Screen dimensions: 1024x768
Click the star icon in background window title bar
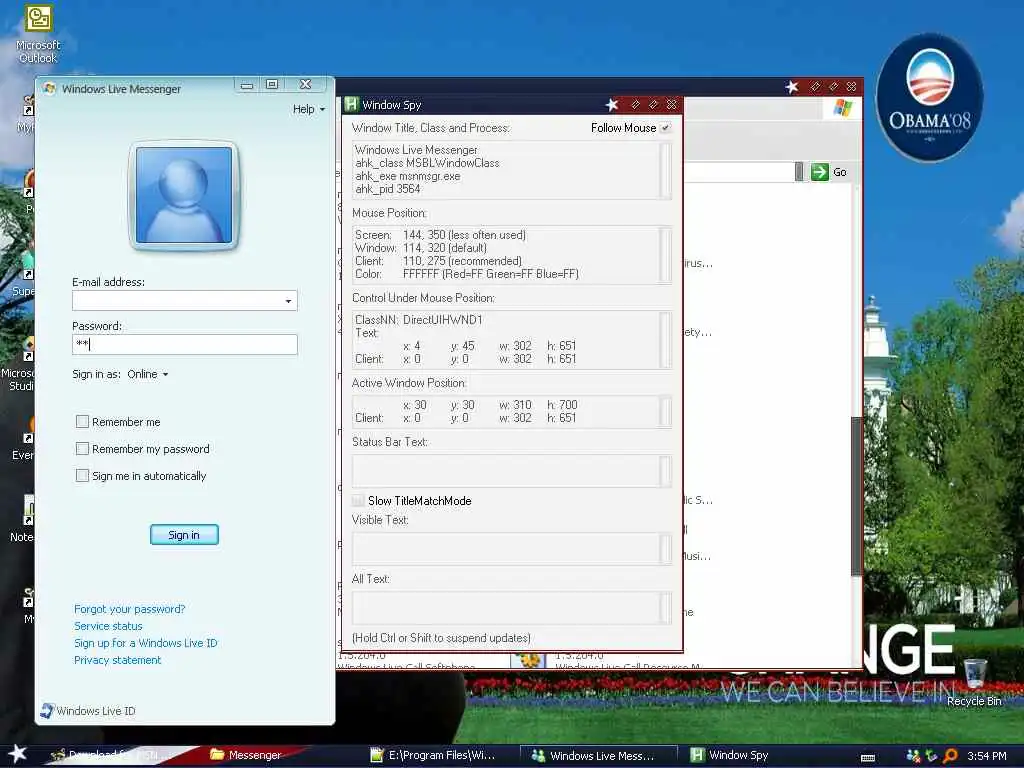pyautogui.click(x=792, y=87)
